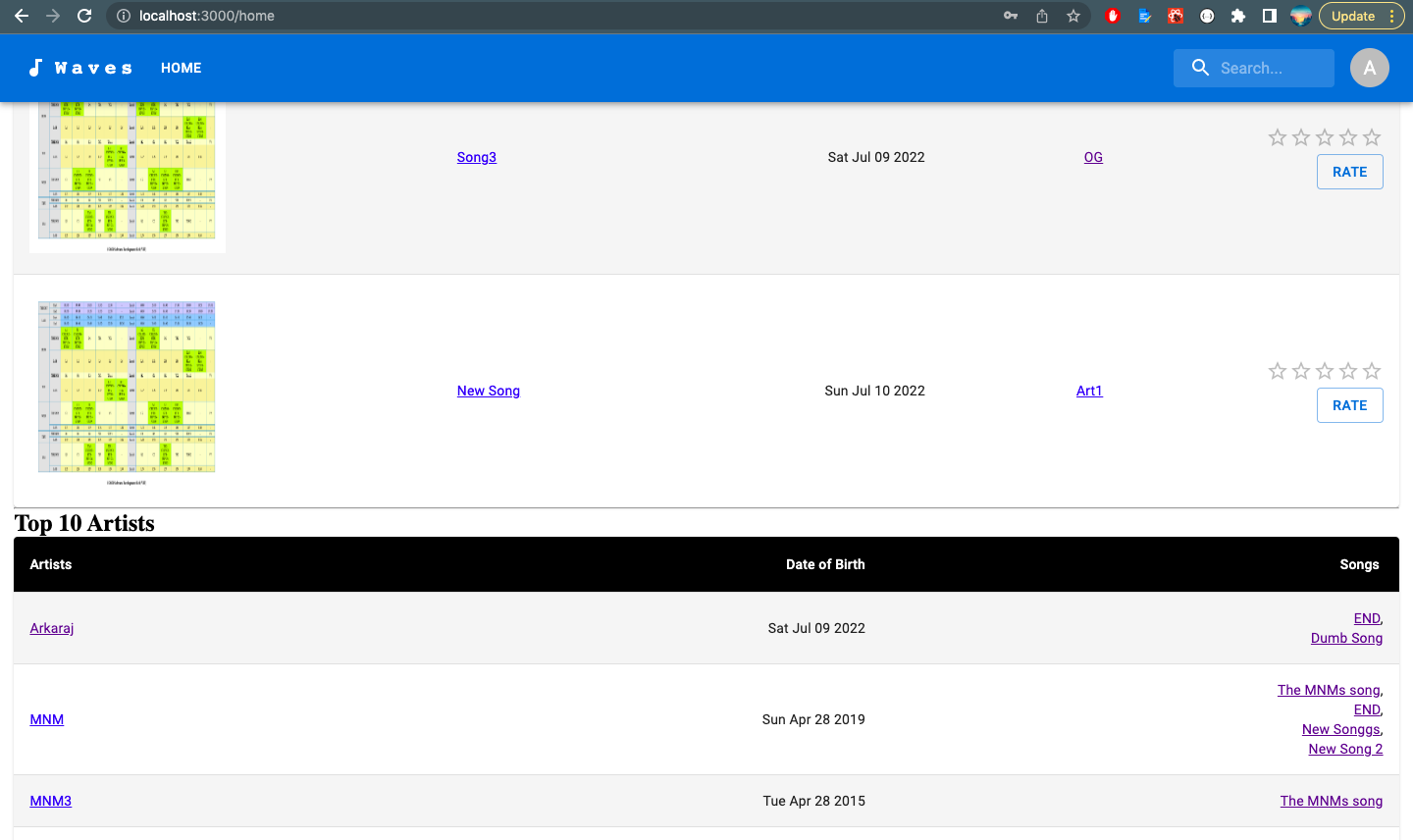Click the RATE button for New Song
The height and width of the screenshot is (840, 1413).
pyautogui.click(x=1349, y=405)
